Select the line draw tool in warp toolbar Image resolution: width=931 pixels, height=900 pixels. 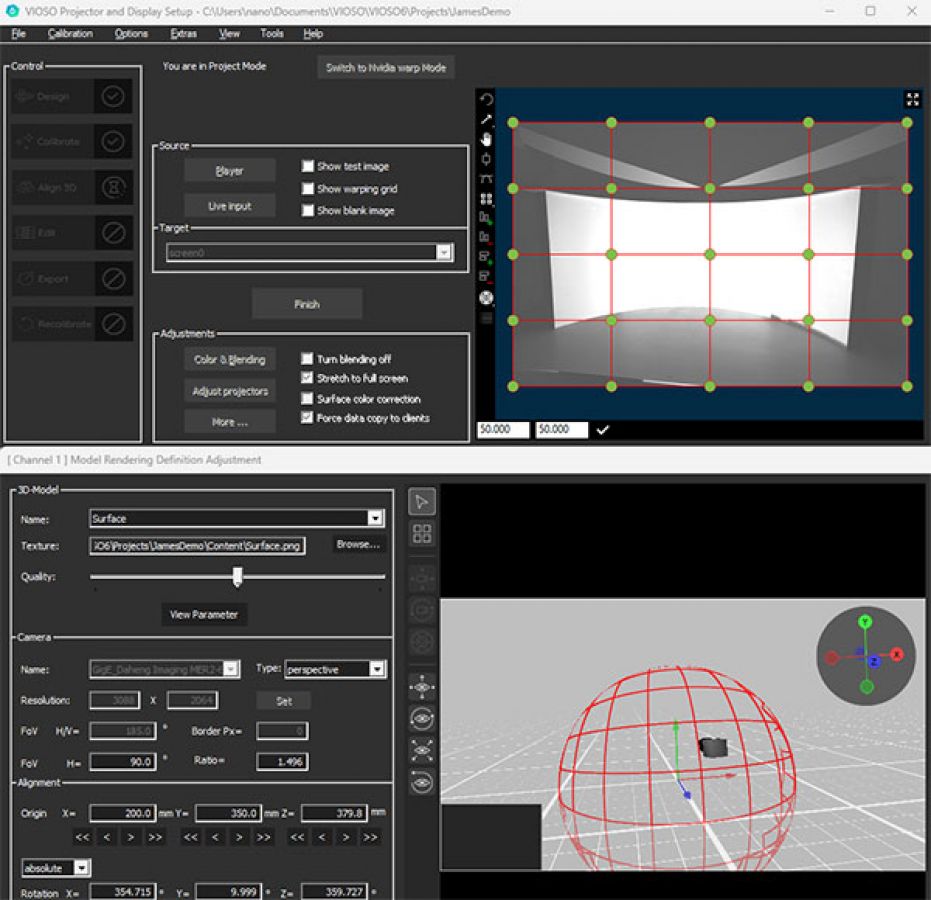click(x=487, y=118)
